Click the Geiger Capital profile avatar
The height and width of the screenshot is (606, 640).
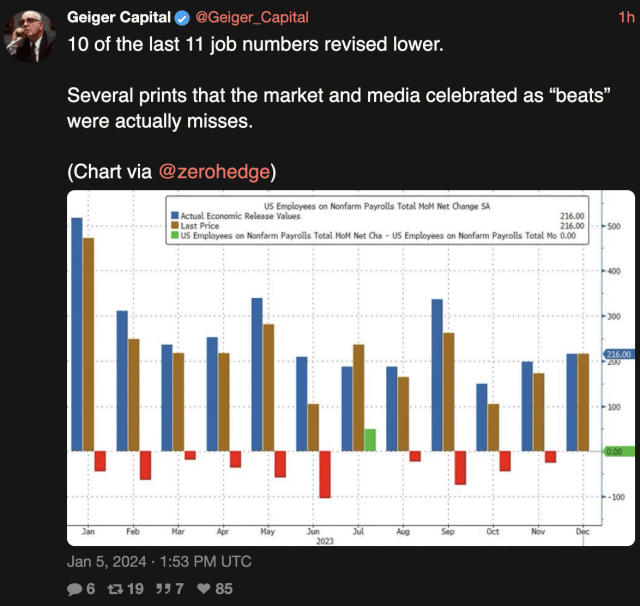pos(30,36)
